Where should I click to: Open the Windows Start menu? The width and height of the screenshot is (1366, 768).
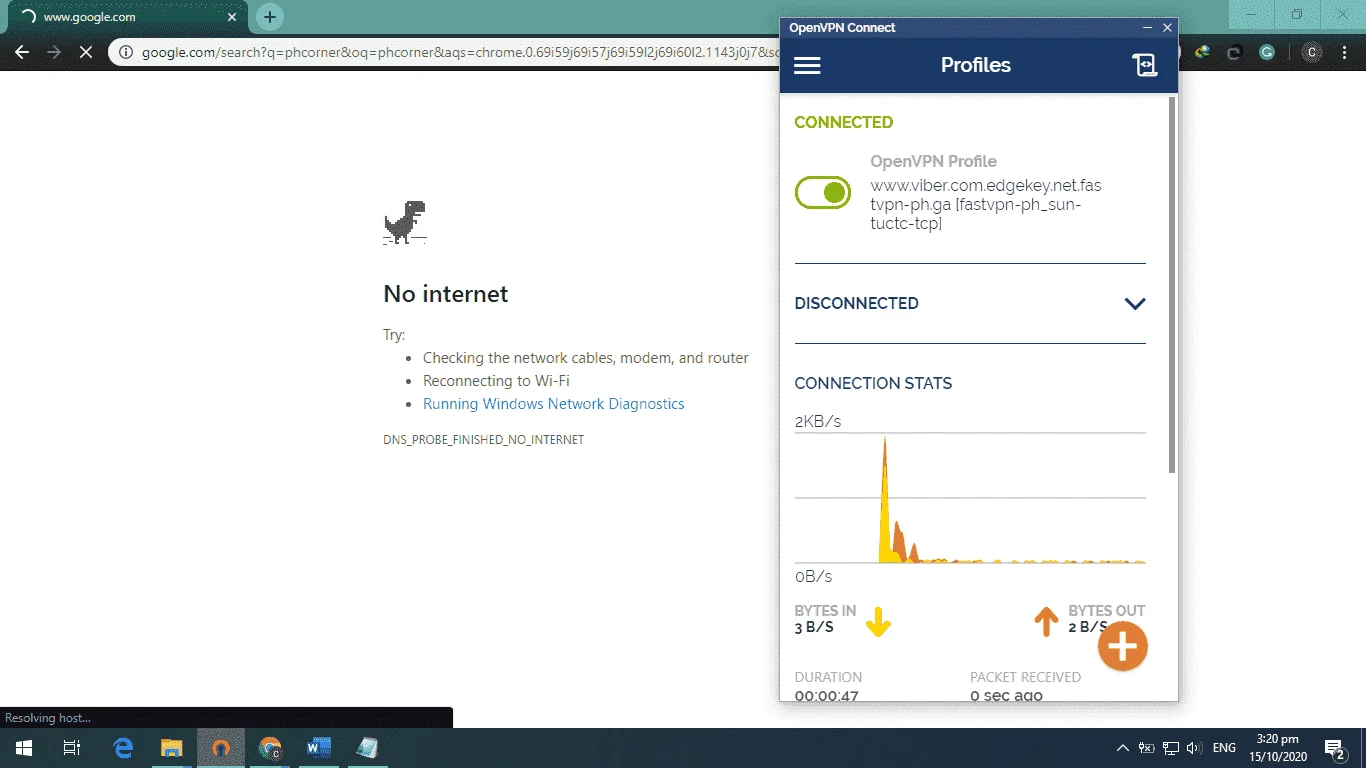(23, 748)
